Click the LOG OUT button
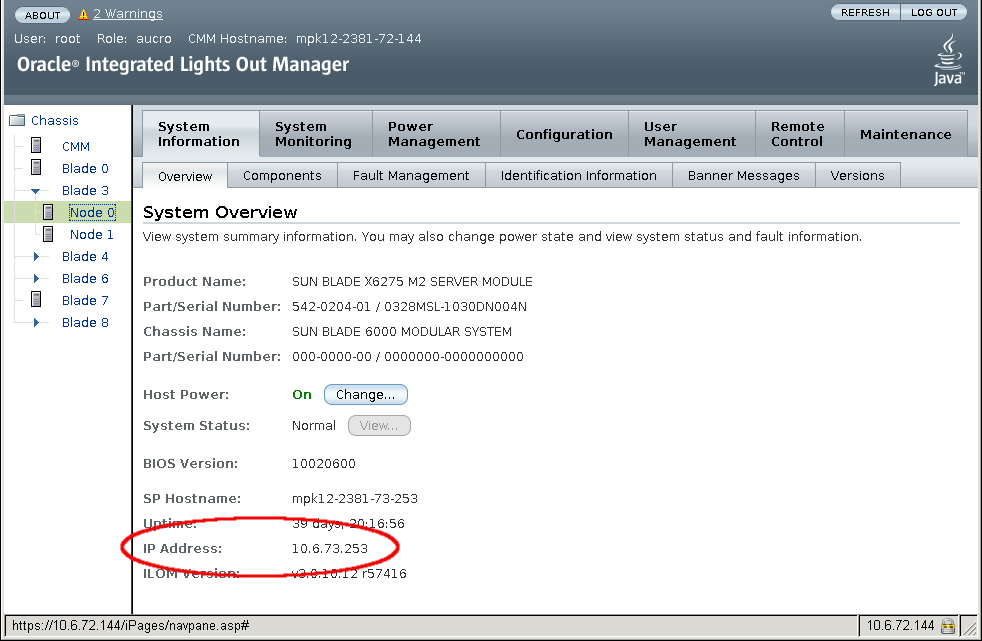Screen dimensions: 982x641 click(933, 12)
